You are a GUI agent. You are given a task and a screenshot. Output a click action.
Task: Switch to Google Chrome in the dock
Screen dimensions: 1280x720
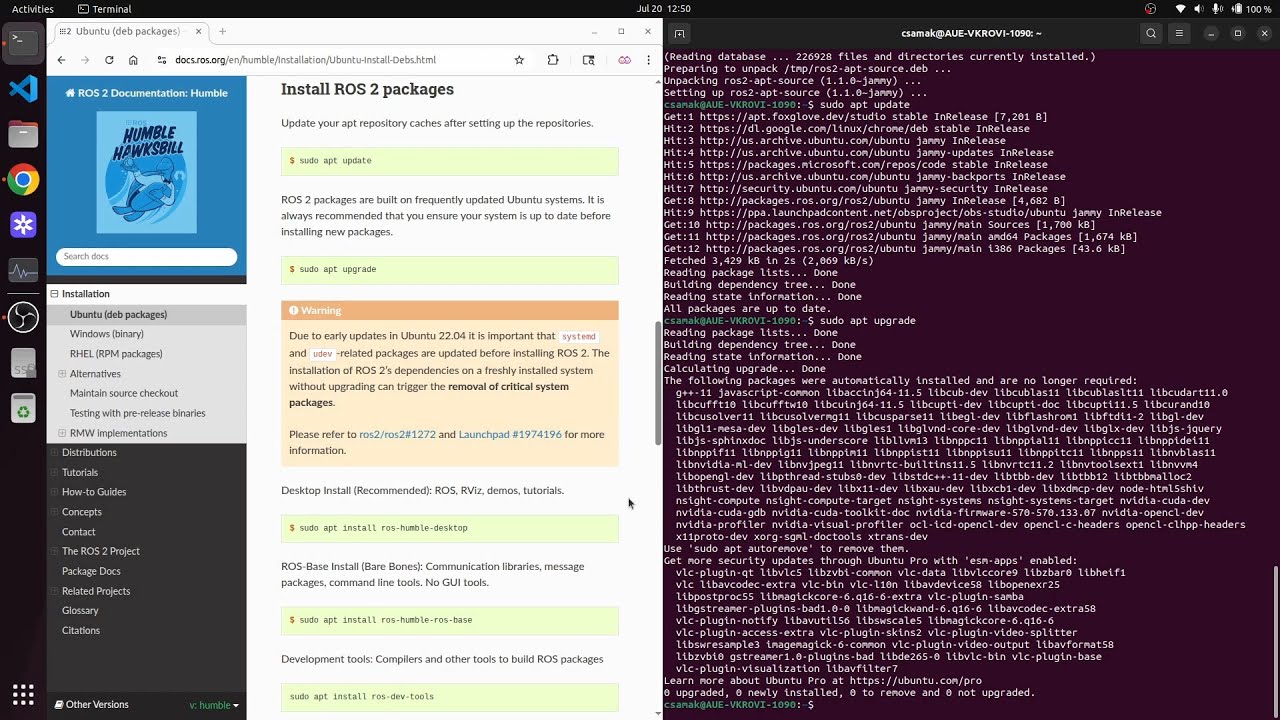[x=23, y=180]
